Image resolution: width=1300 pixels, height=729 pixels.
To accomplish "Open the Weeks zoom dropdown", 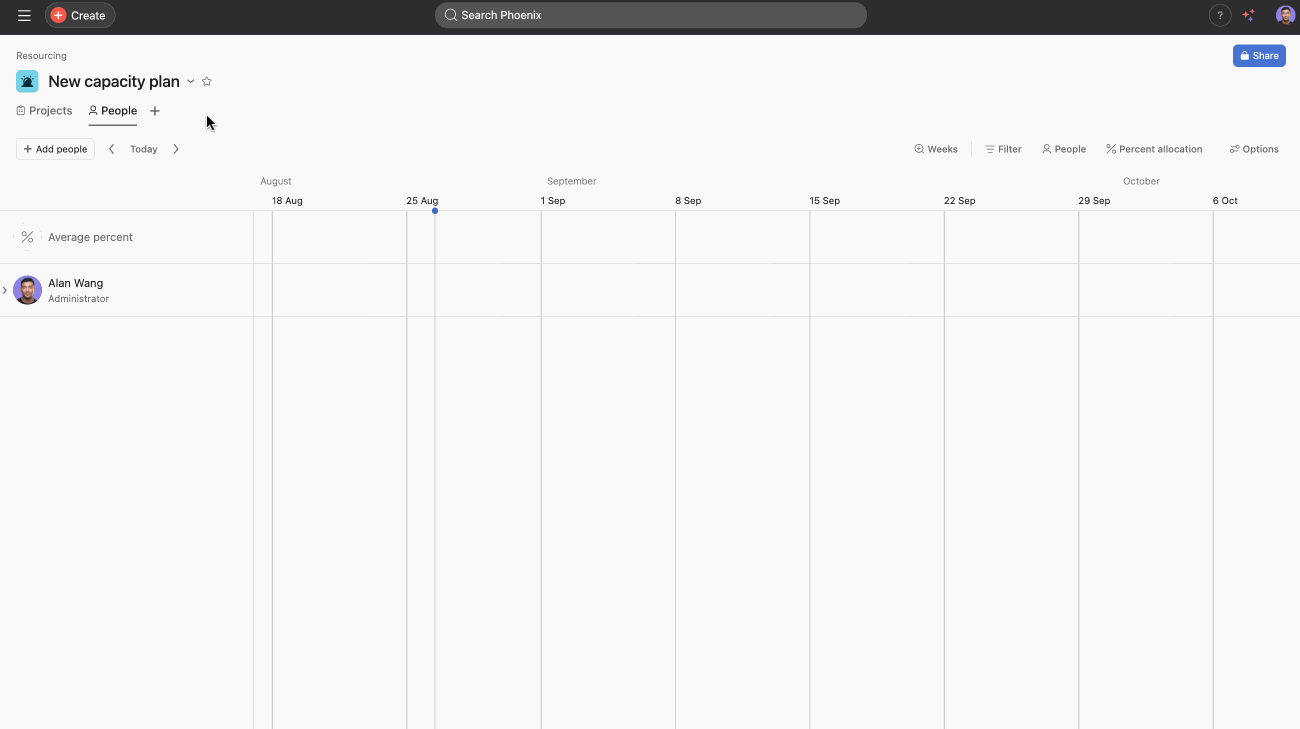I will (x=936, y=149).
